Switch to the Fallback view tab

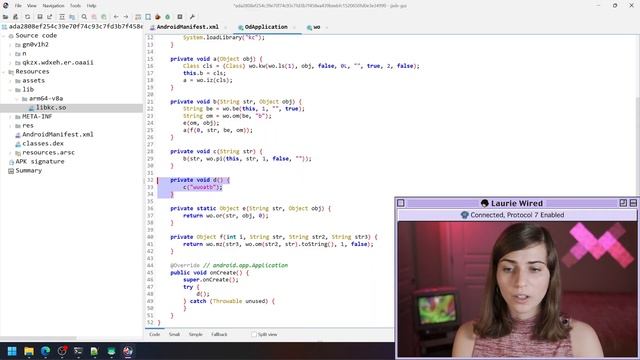point(219,334)
